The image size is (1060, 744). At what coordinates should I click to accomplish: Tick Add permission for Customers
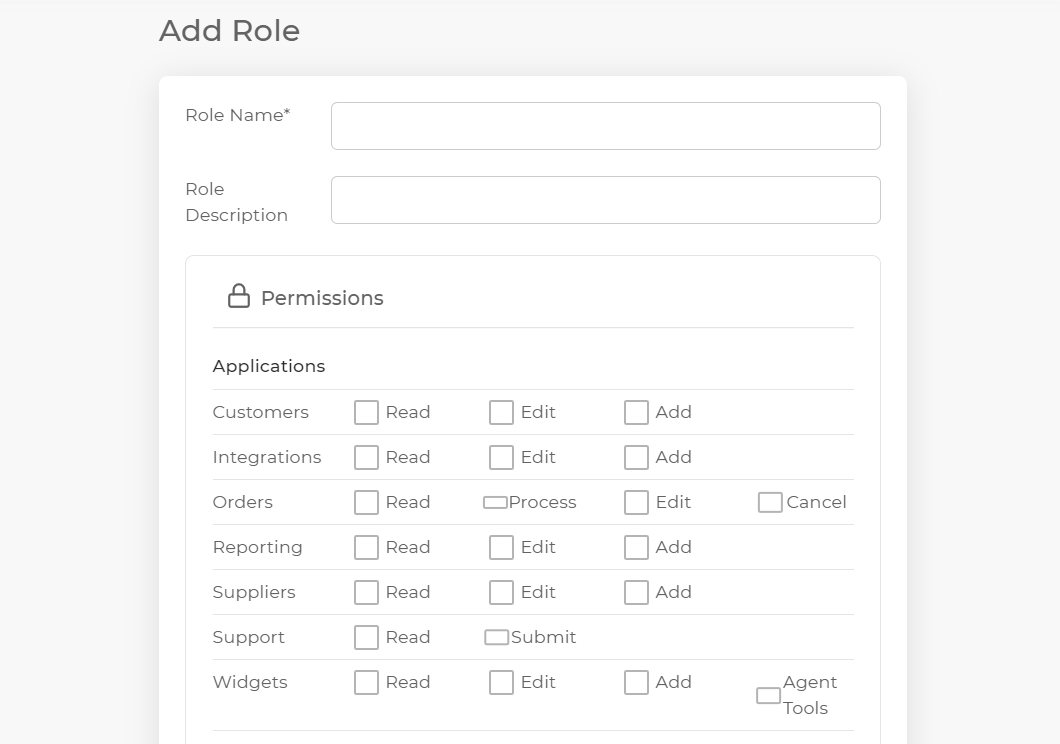(636, 413)
